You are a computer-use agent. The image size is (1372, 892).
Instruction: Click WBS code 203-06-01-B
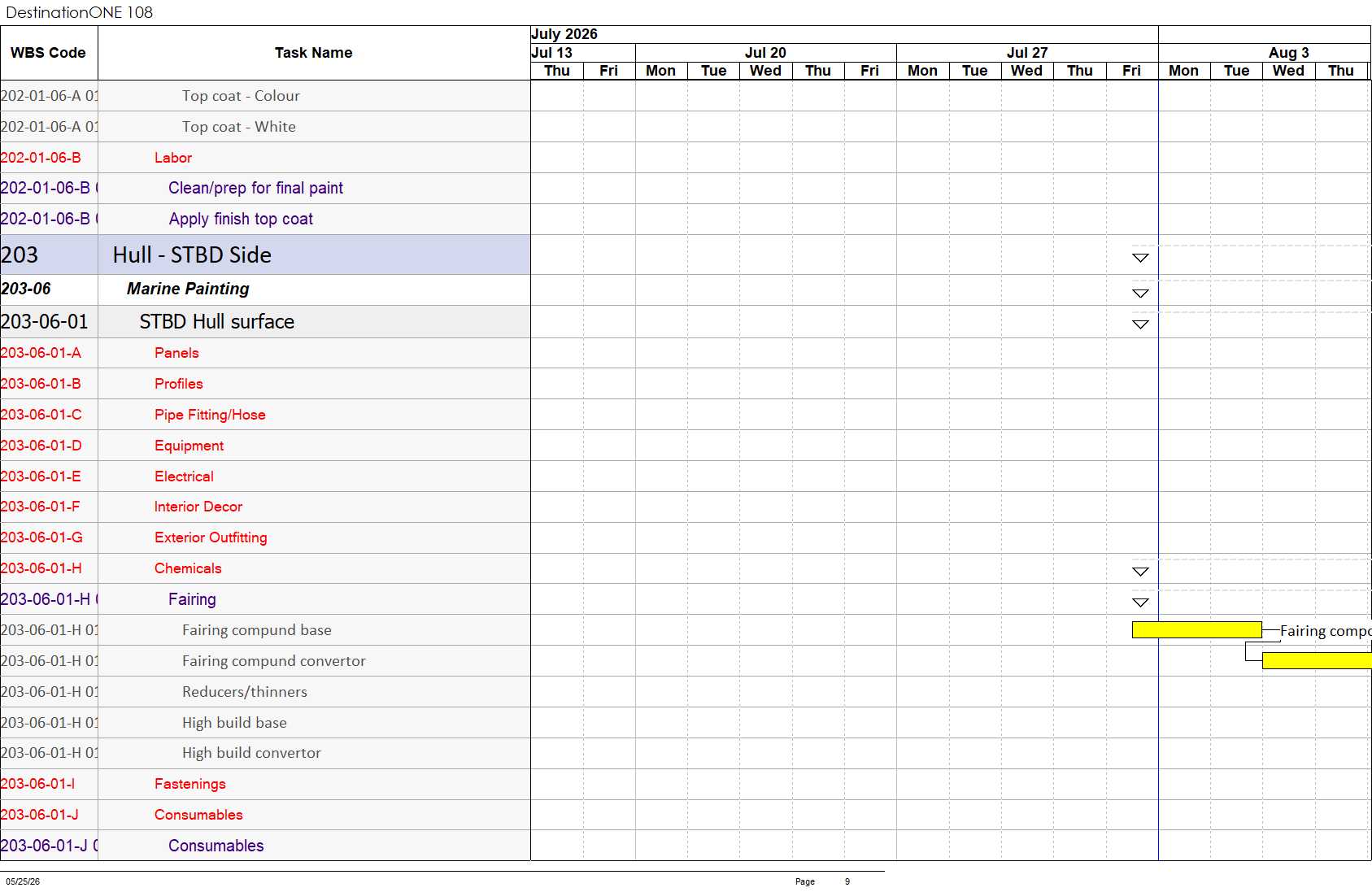pos(41,384)
